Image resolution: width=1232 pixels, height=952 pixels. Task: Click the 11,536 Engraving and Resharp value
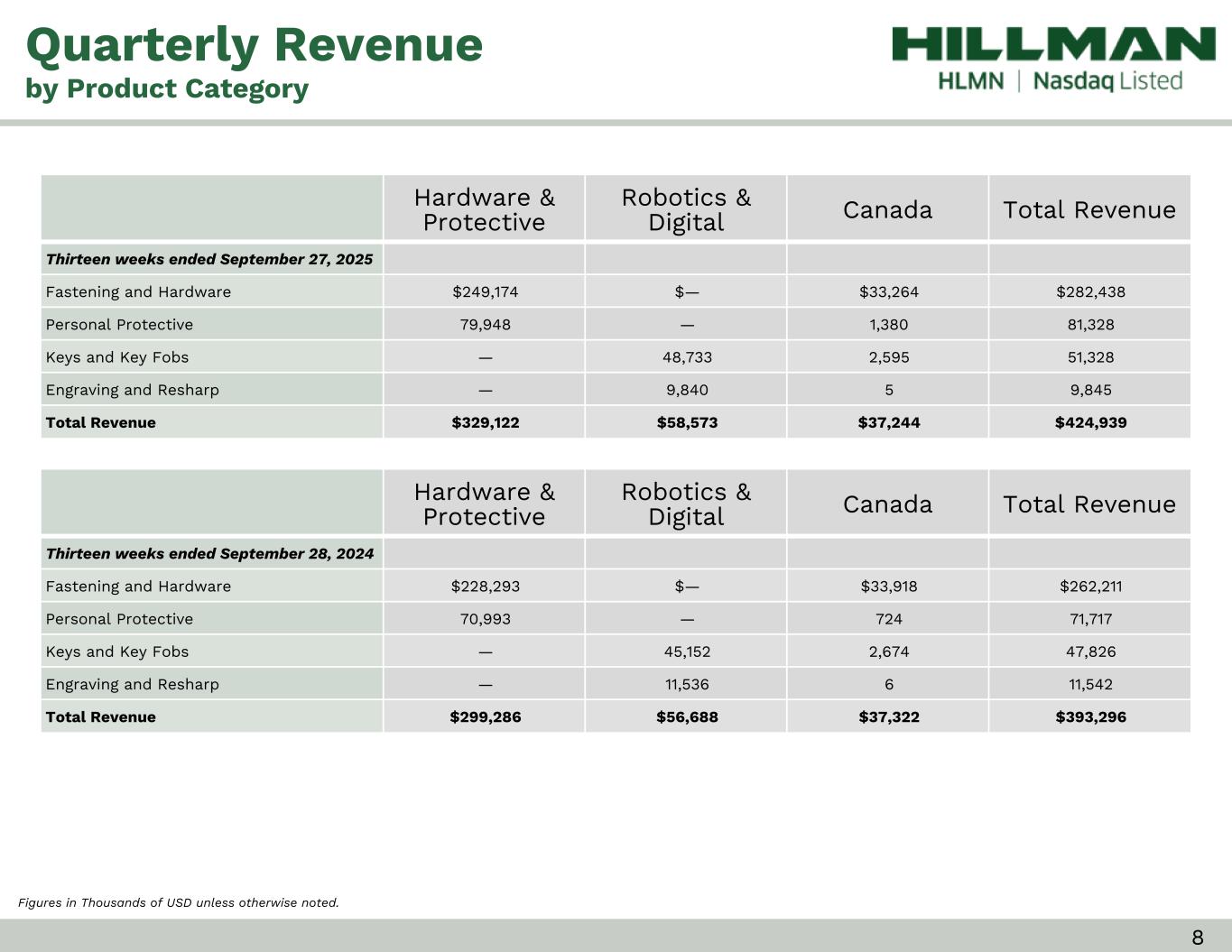coord(687,684)
